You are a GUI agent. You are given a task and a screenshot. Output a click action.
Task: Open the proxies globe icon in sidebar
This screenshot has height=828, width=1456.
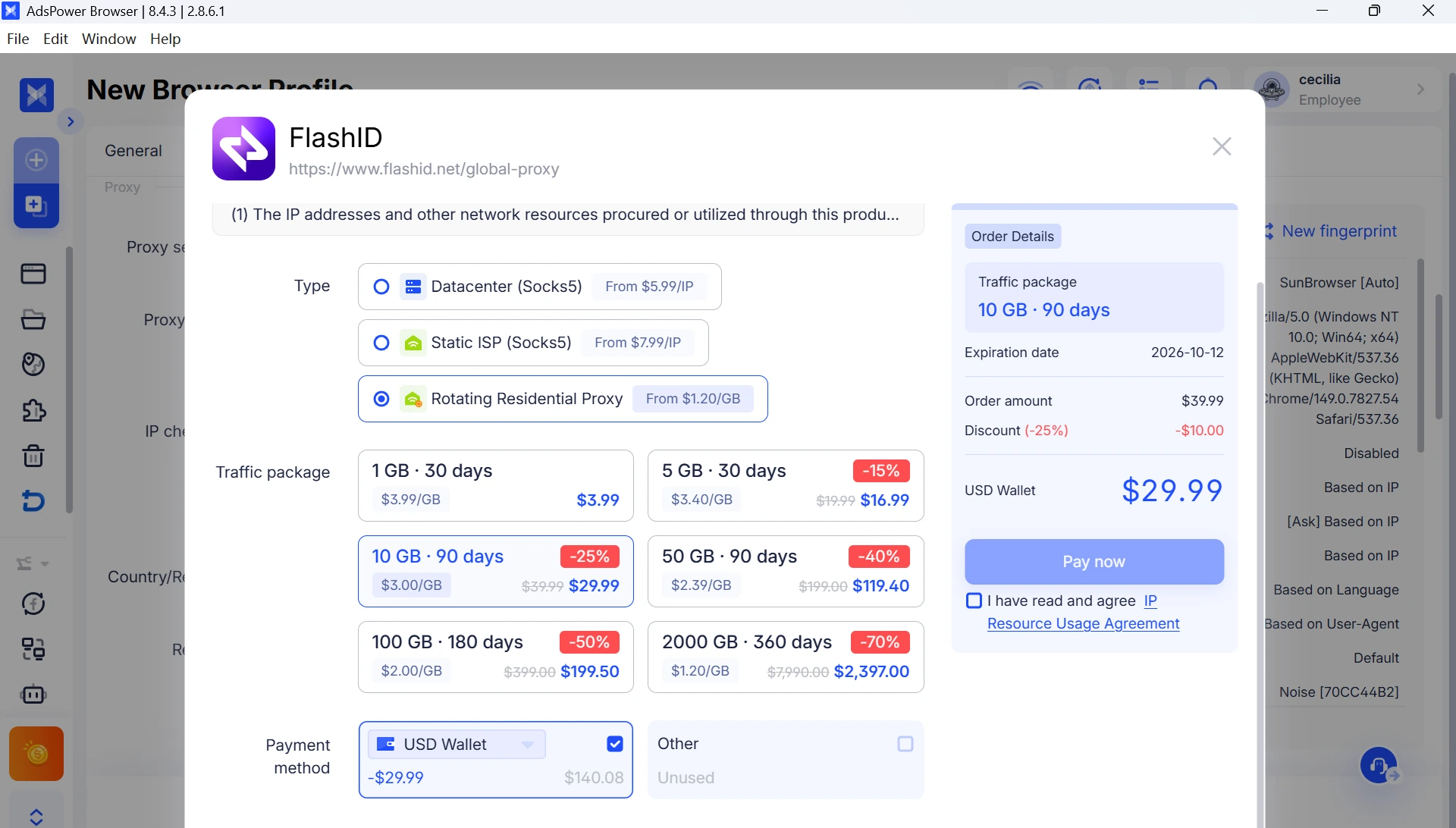(x=33, y=365)
